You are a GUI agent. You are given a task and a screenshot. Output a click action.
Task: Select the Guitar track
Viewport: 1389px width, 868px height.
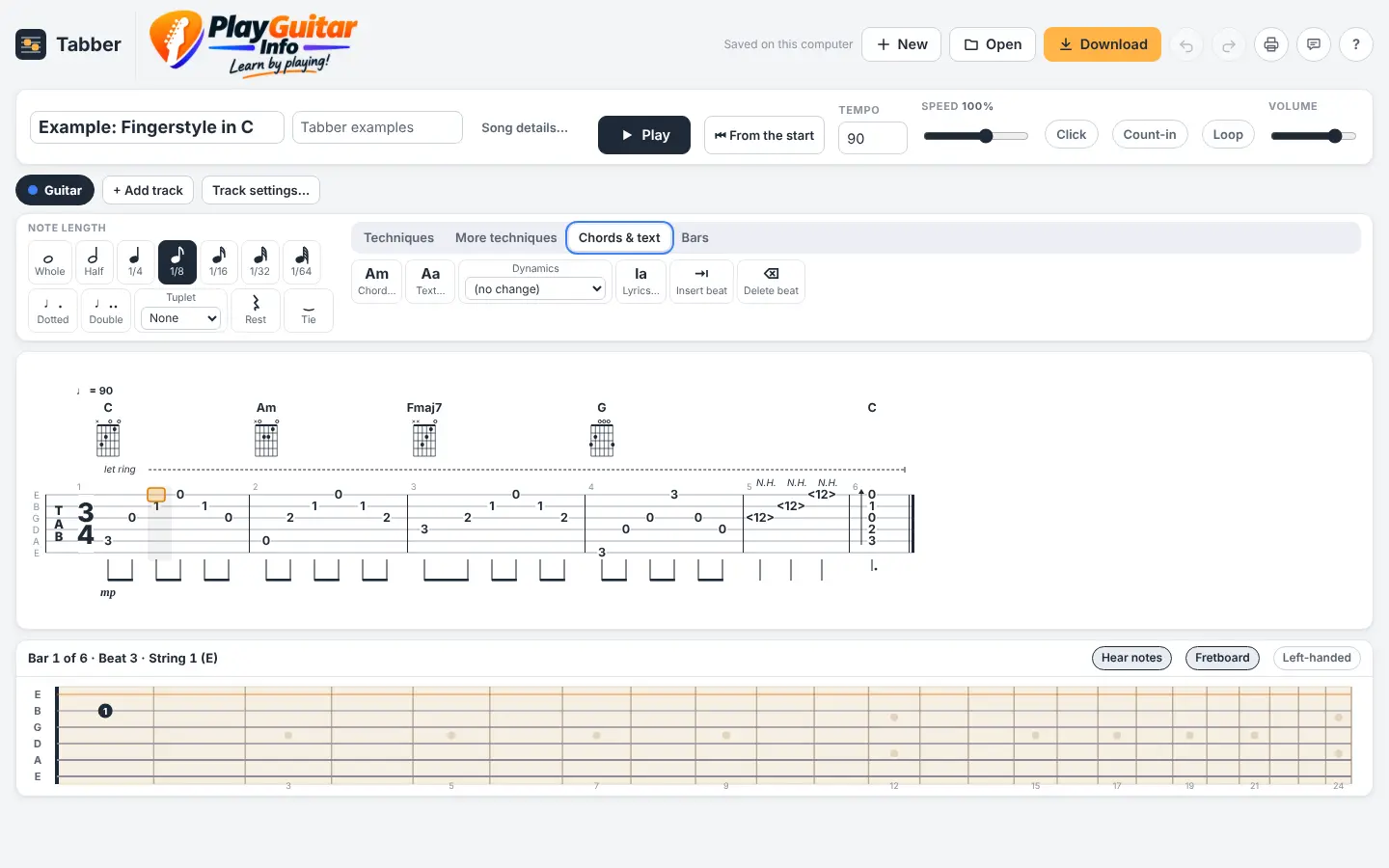pyautogui.click(x=55, y=190)
